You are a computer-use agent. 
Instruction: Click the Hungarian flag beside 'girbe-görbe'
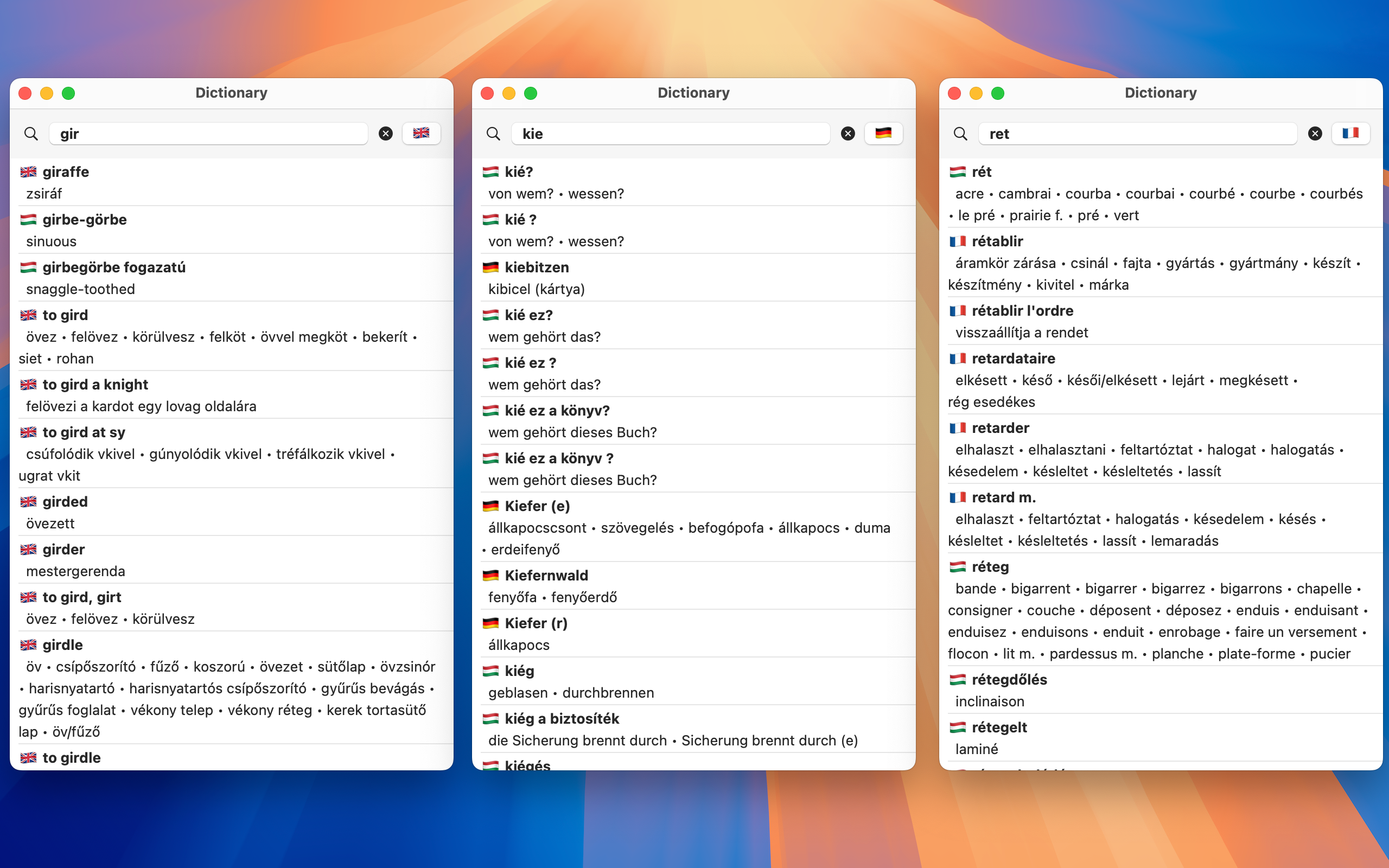pyautogui.click(x=28, y=219)
